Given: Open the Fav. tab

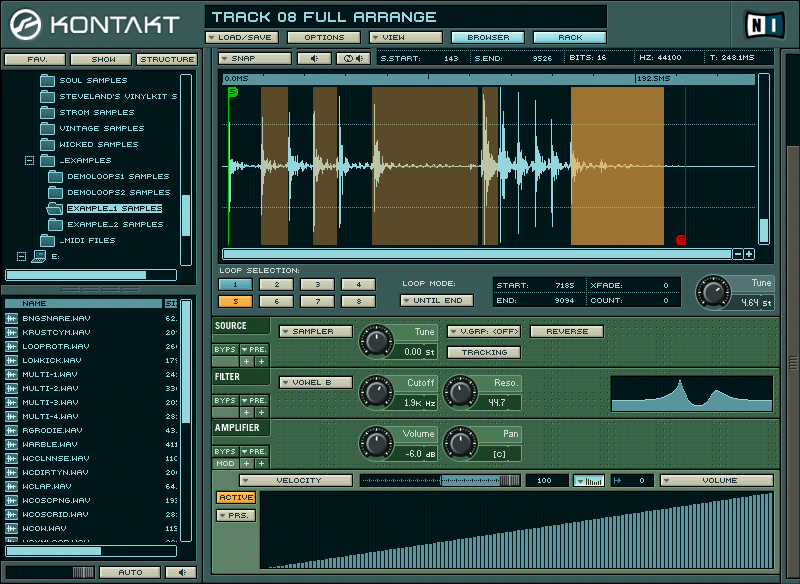Looking at the screenshot, I should point(35,59).
